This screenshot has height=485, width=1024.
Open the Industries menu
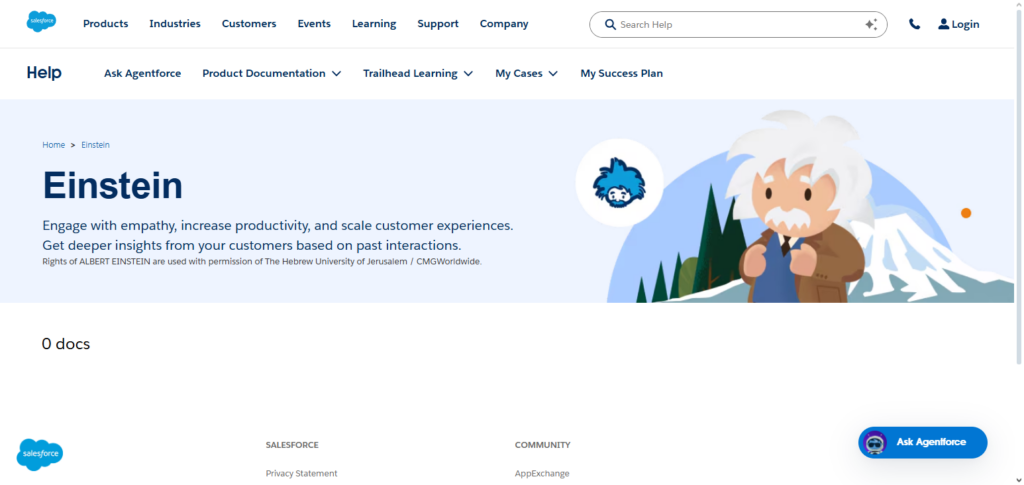[175, 23]
